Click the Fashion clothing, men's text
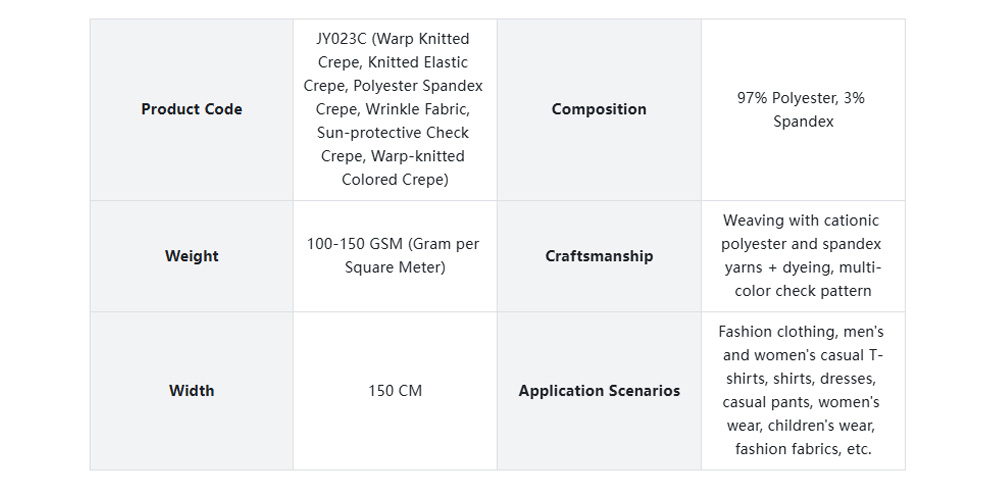 (x=801, y=332)
